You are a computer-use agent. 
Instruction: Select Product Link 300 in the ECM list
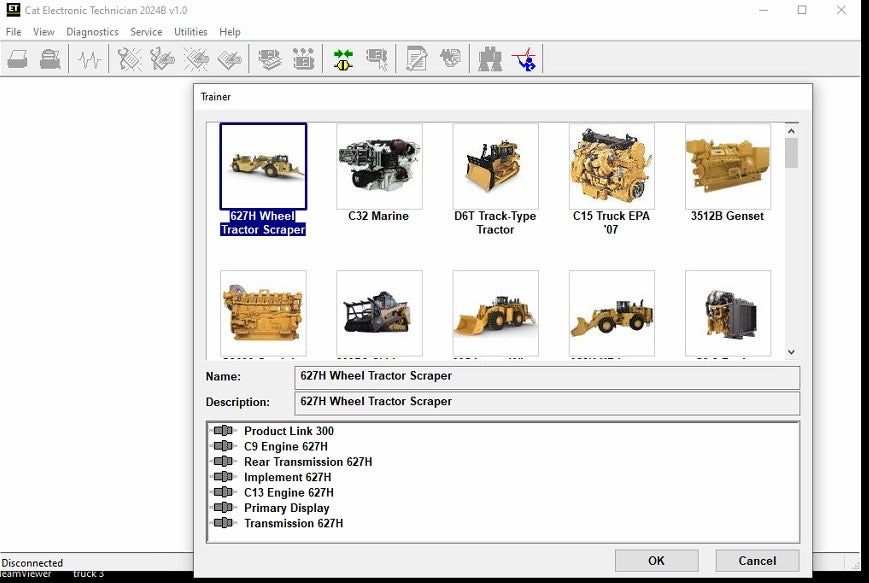point(288,431)
